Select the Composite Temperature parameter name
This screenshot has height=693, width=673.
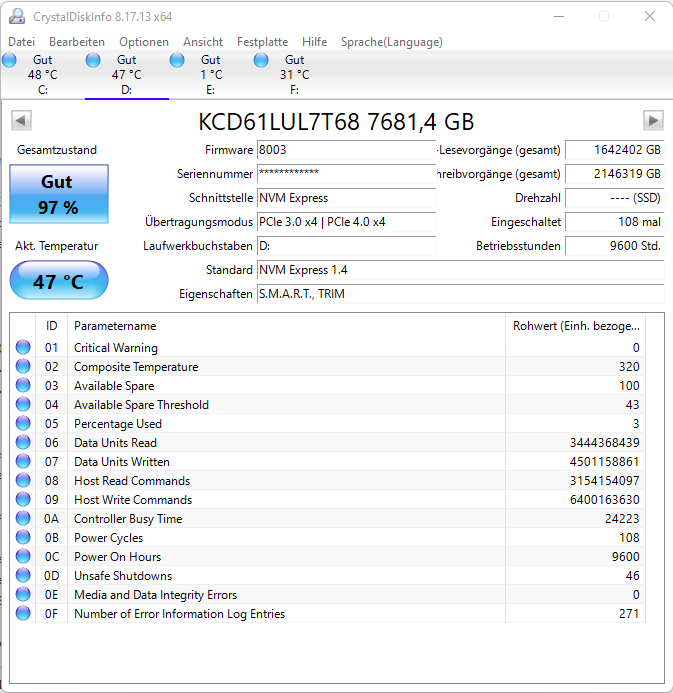tap(136, 367)
